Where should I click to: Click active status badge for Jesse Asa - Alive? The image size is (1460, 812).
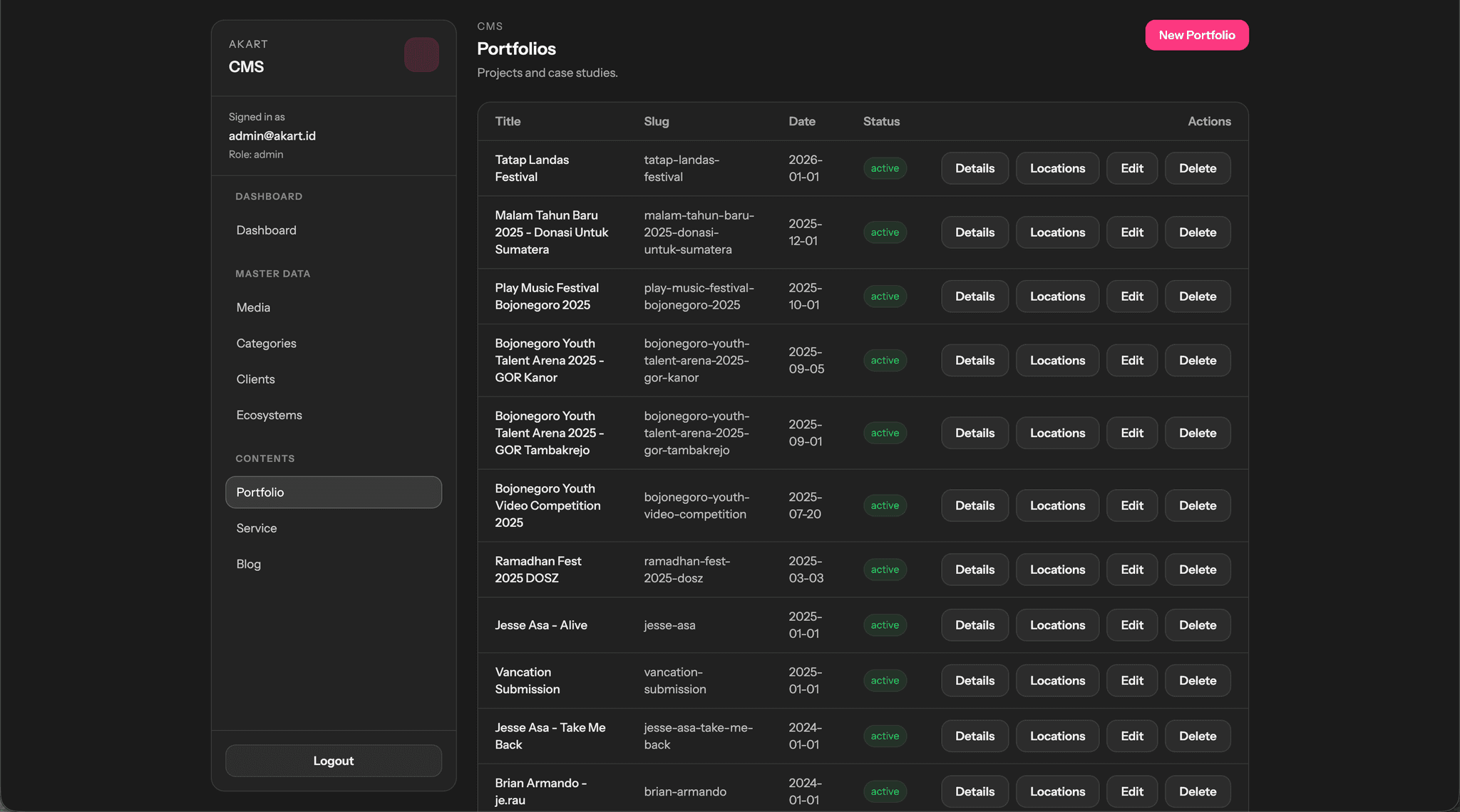tap(884, 625)
